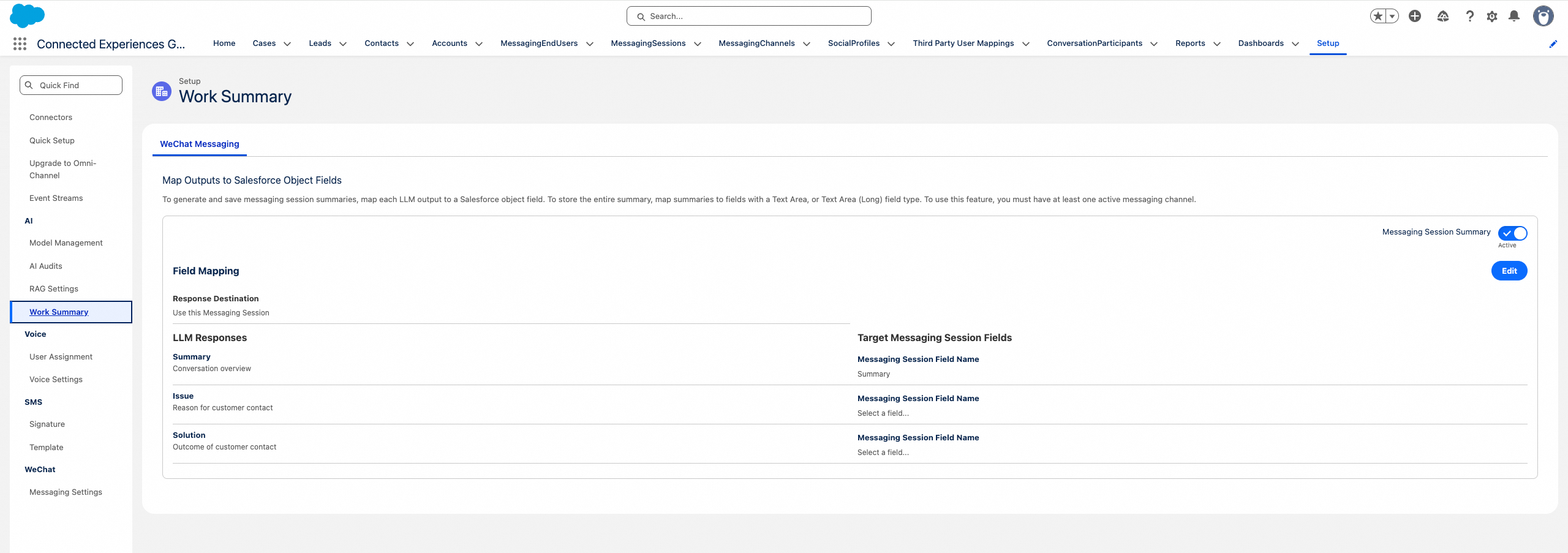This screenshot has height=553, width=1568.
Task: Open RAG Settings in the sidebar
Action: coord(54,289)
